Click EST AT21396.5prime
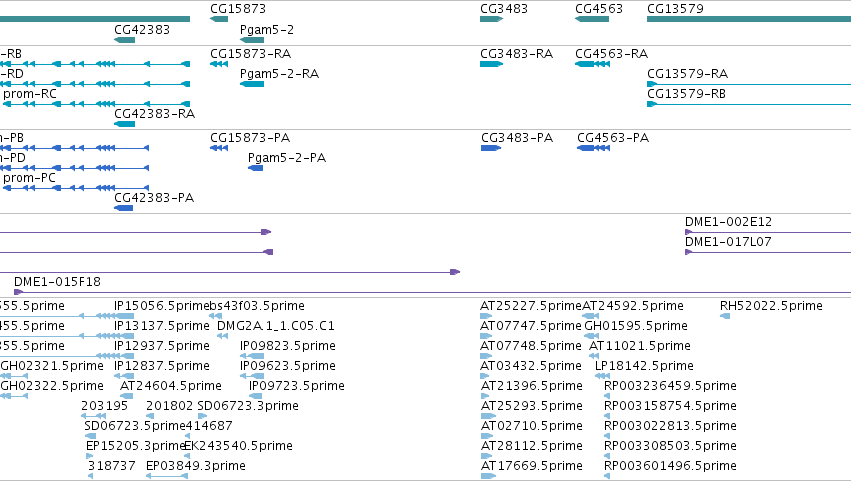 [x=532, y=387]
